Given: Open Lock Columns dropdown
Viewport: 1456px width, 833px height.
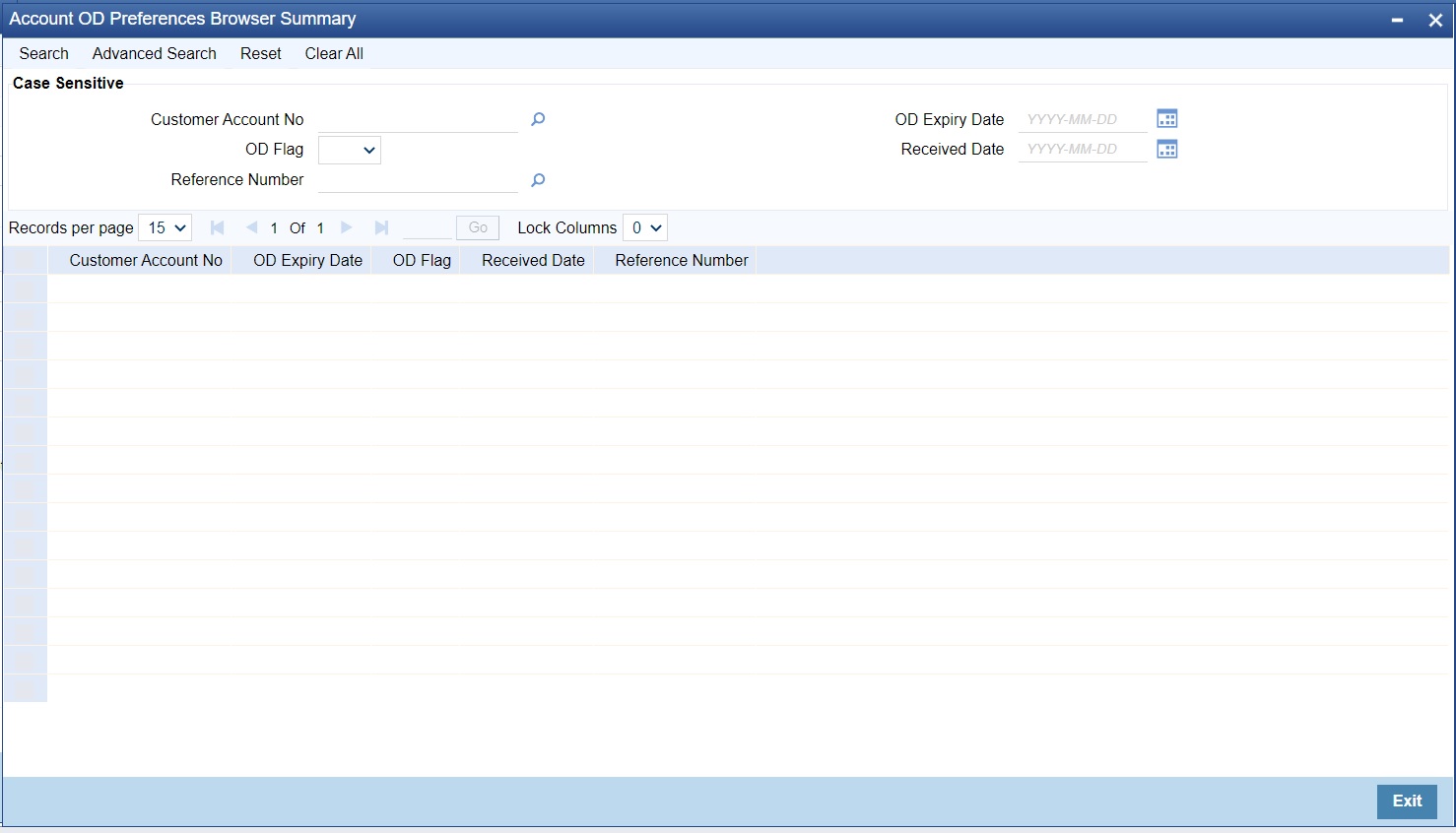Looking at the screenshot, I should [645, 227].
